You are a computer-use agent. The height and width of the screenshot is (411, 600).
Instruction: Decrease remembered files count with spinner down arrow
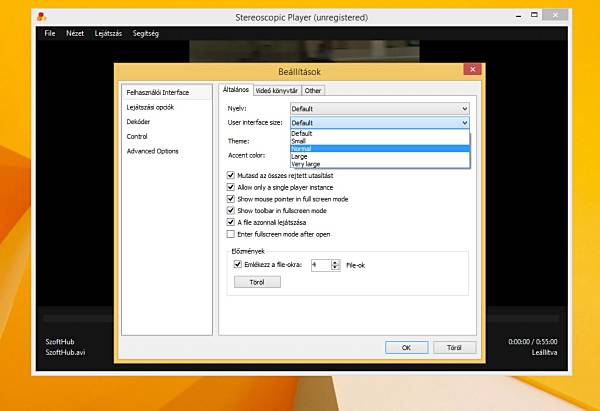335,267
